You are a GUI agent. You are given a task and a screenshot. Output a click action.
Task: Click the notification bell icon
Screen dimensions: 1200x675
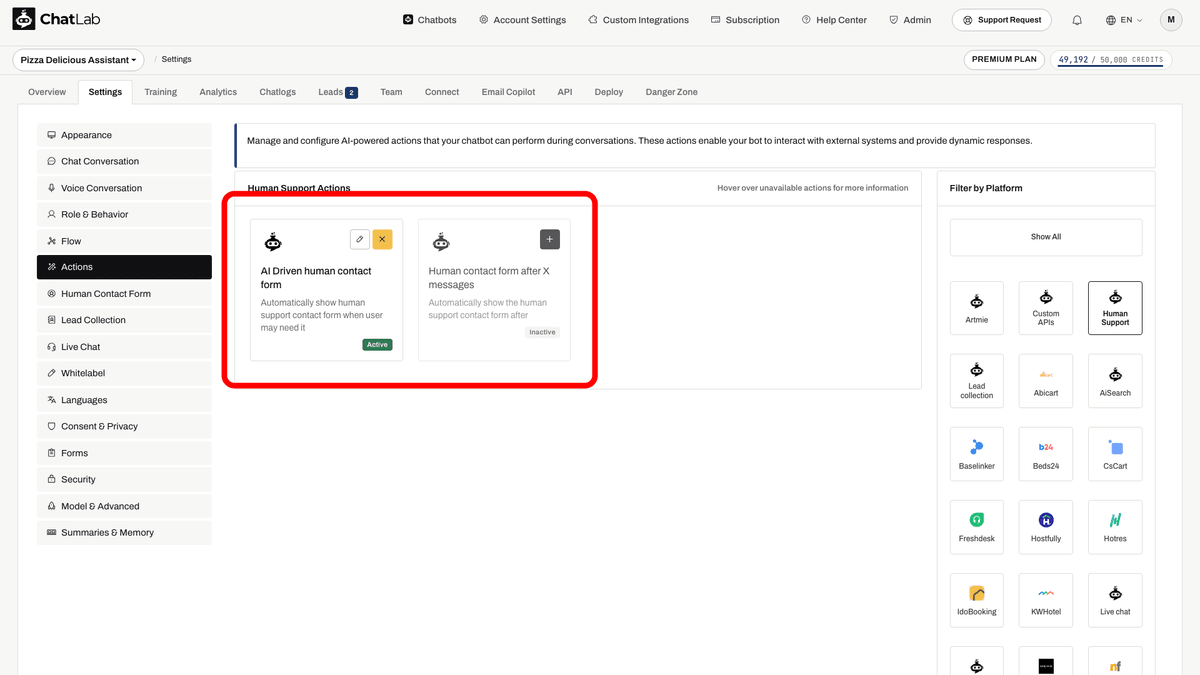click(x=1077, y=20)
